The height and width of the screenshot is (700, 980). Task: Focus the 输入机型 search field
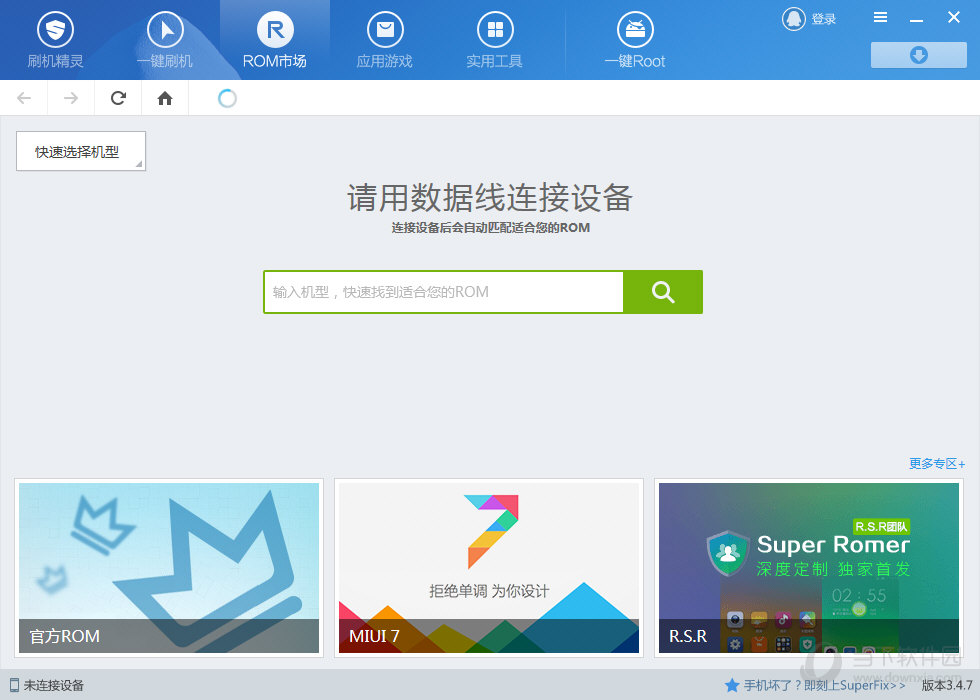(x=444, y=292)
